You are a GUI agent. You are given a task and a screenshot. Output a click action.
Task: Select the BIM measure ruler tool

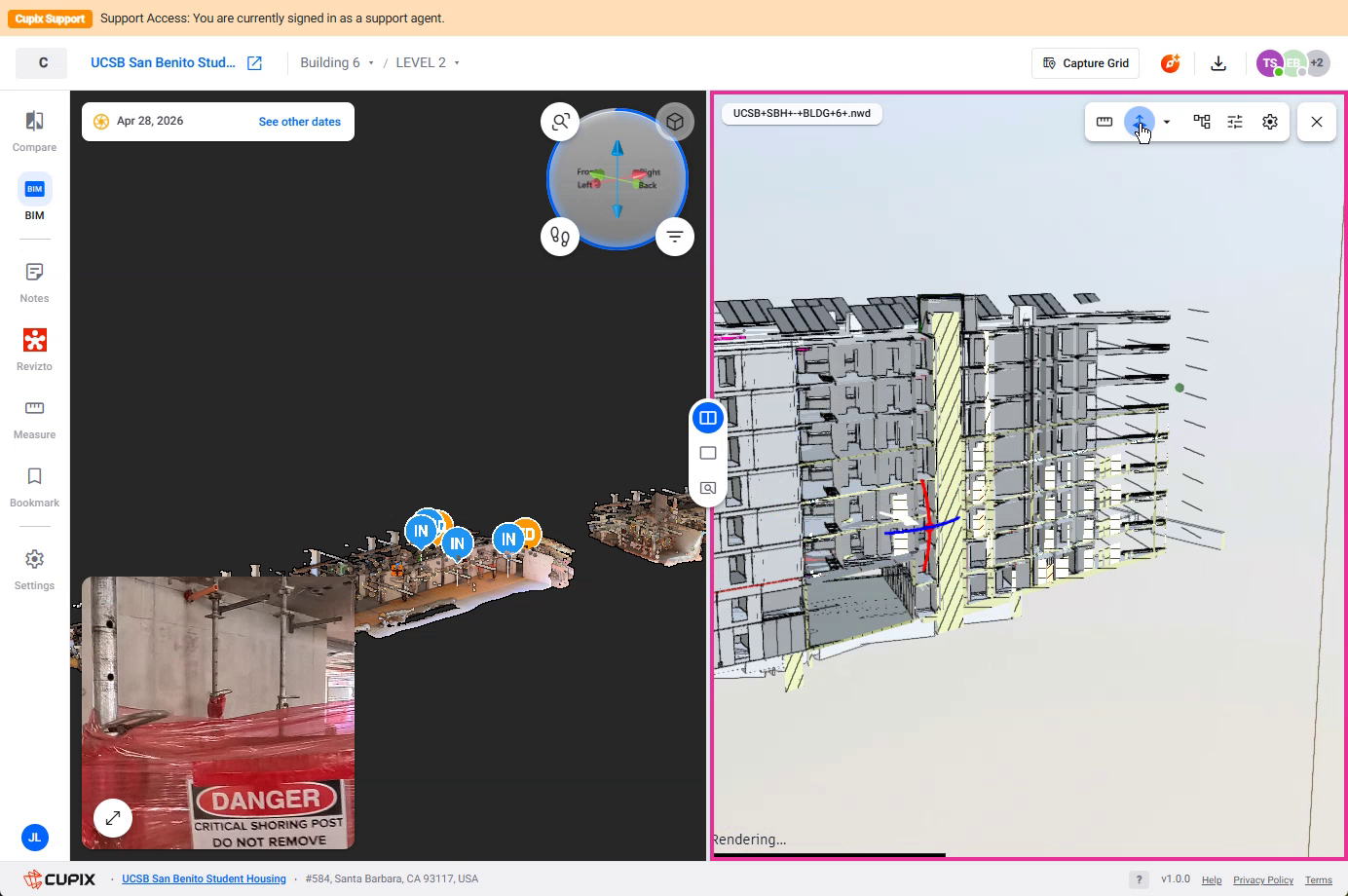1105,122
